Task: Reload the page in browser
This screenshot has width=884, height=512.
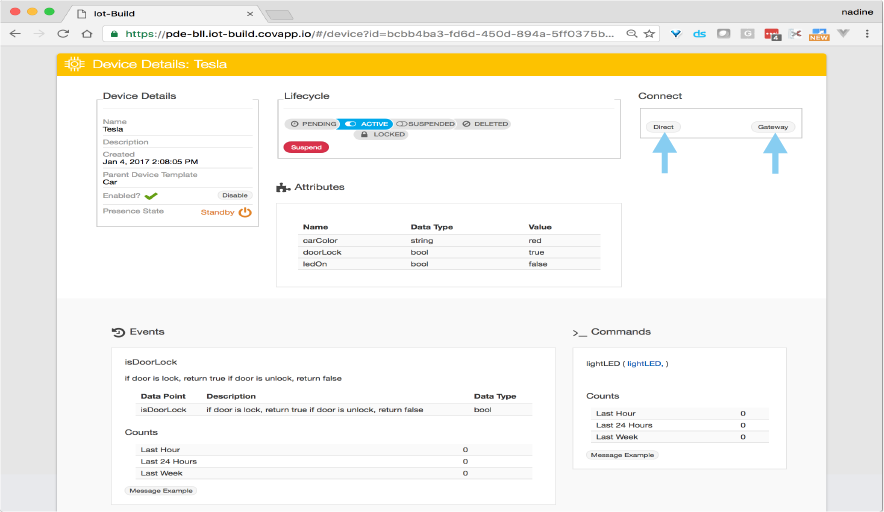Action: (x=63, y=33)
